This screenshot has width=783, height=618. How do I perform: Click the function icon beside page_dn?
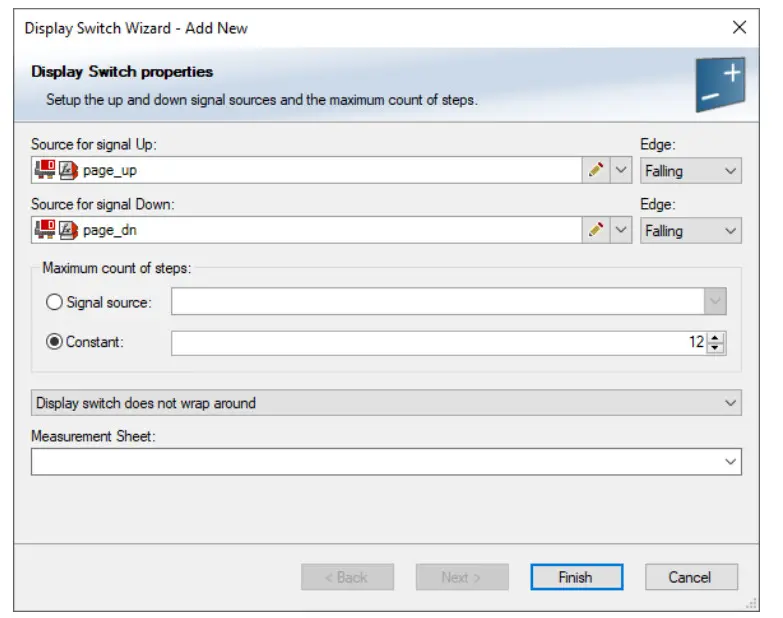coord(68,230)
